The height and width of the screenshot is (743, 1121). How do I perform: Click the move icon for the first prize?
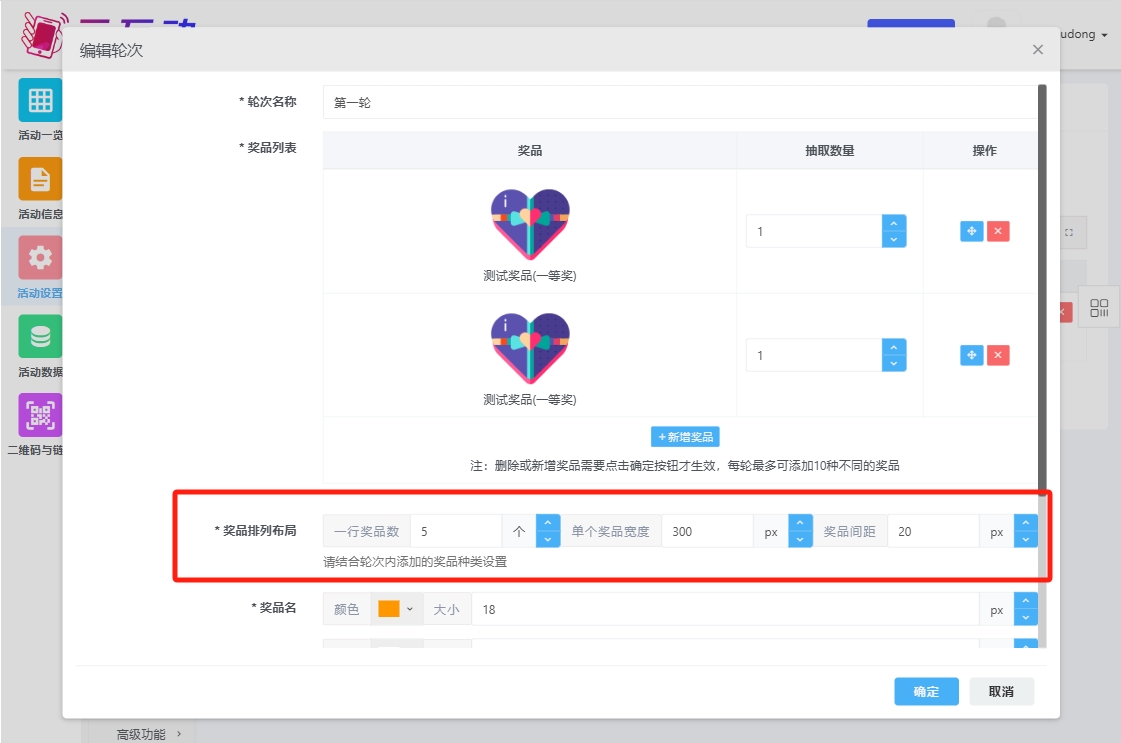point(971,231)
